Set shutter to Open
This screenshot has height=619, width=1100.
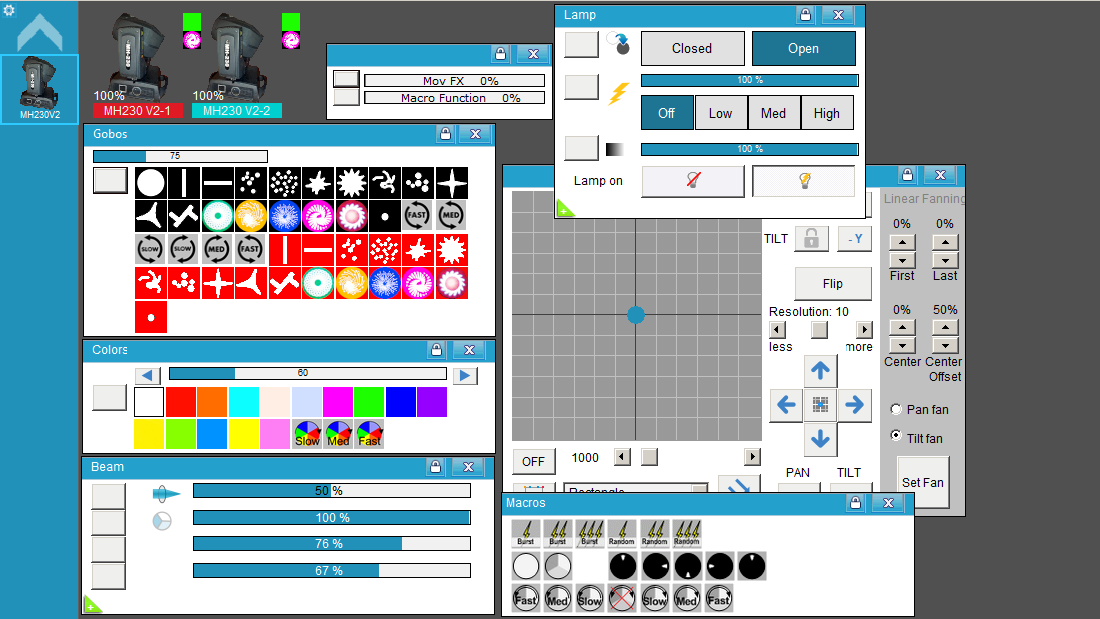[x=804, y=48]
